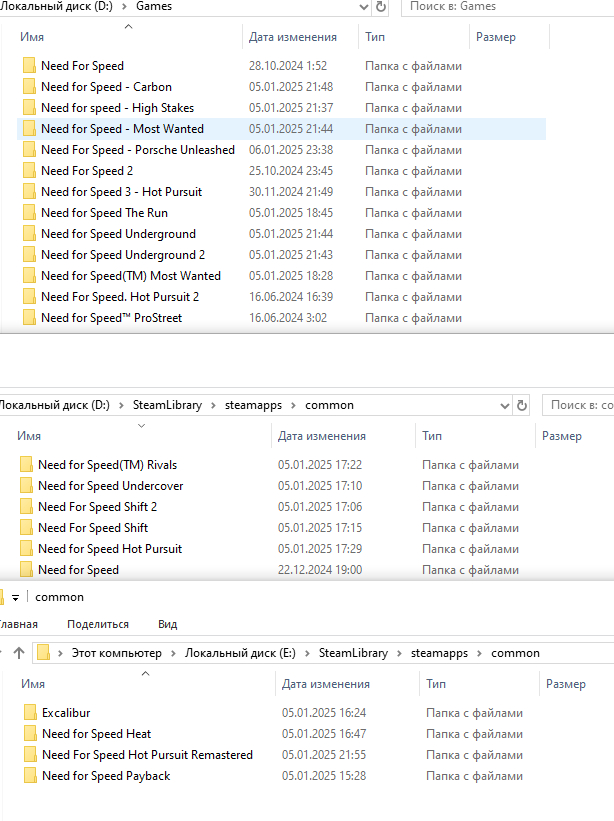Click the folder icon of Need for Speed The Run
The width and height of the screenshot is (614, 821).
(29, 212)
